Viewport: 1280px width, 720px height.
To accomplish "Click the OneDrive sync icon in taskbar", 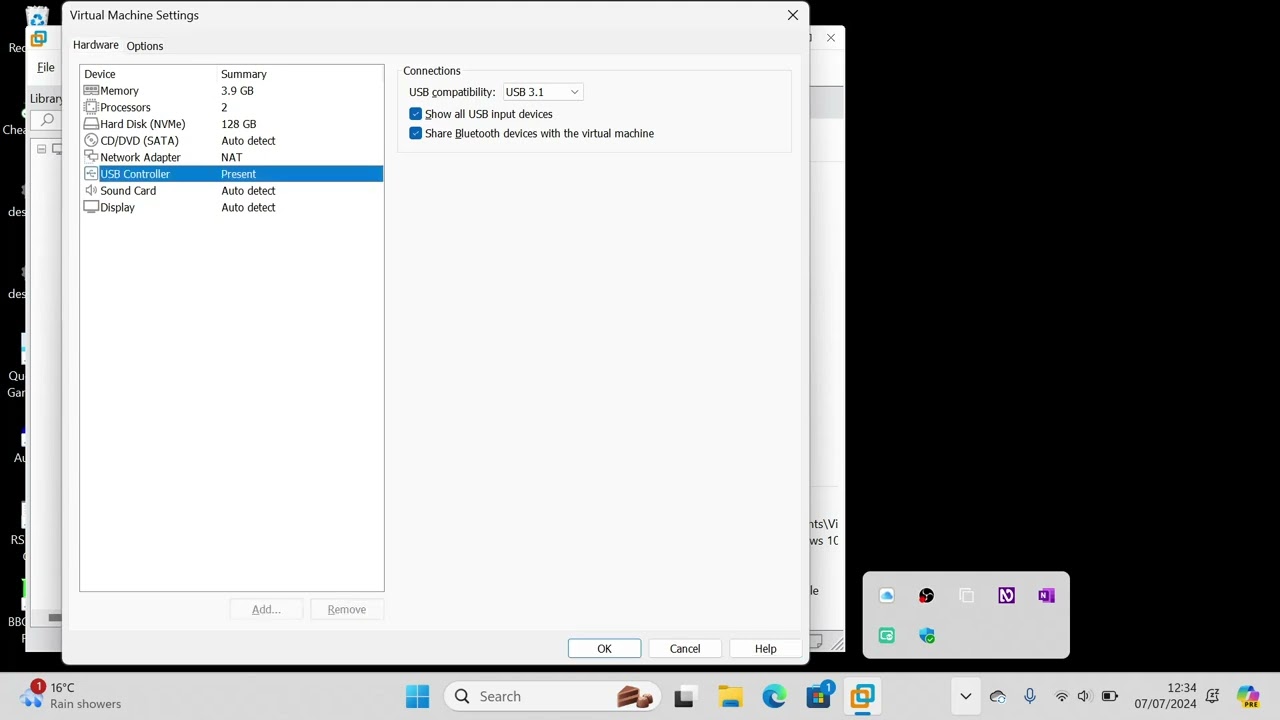I will (x=998, y=696).
